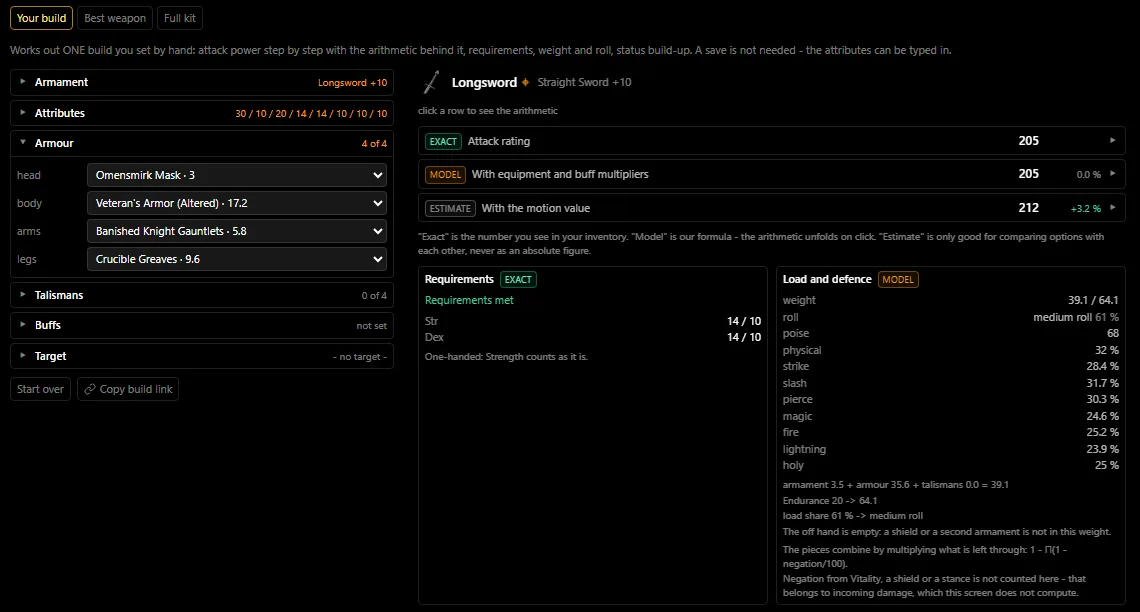Image resolution: width=1140 pixels, height=612 pixels.
Task: Open the Full kit tab
Action: tap(180, 18)
